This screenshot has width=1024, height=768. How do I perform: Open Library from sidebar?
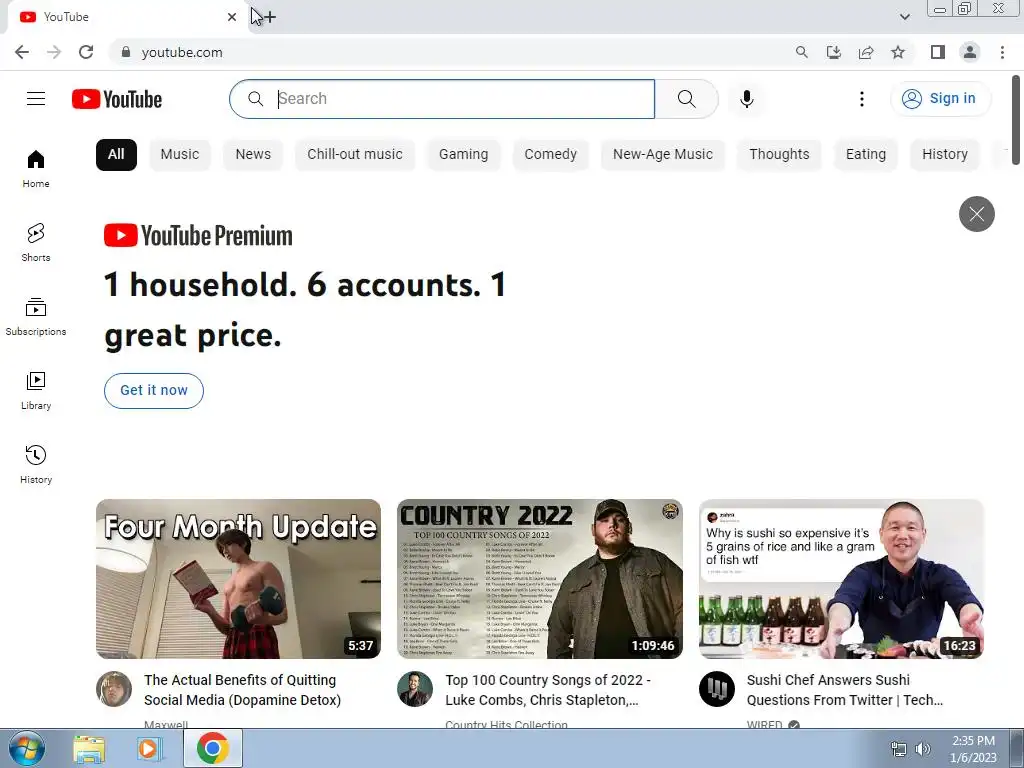[x=36, y=391]
